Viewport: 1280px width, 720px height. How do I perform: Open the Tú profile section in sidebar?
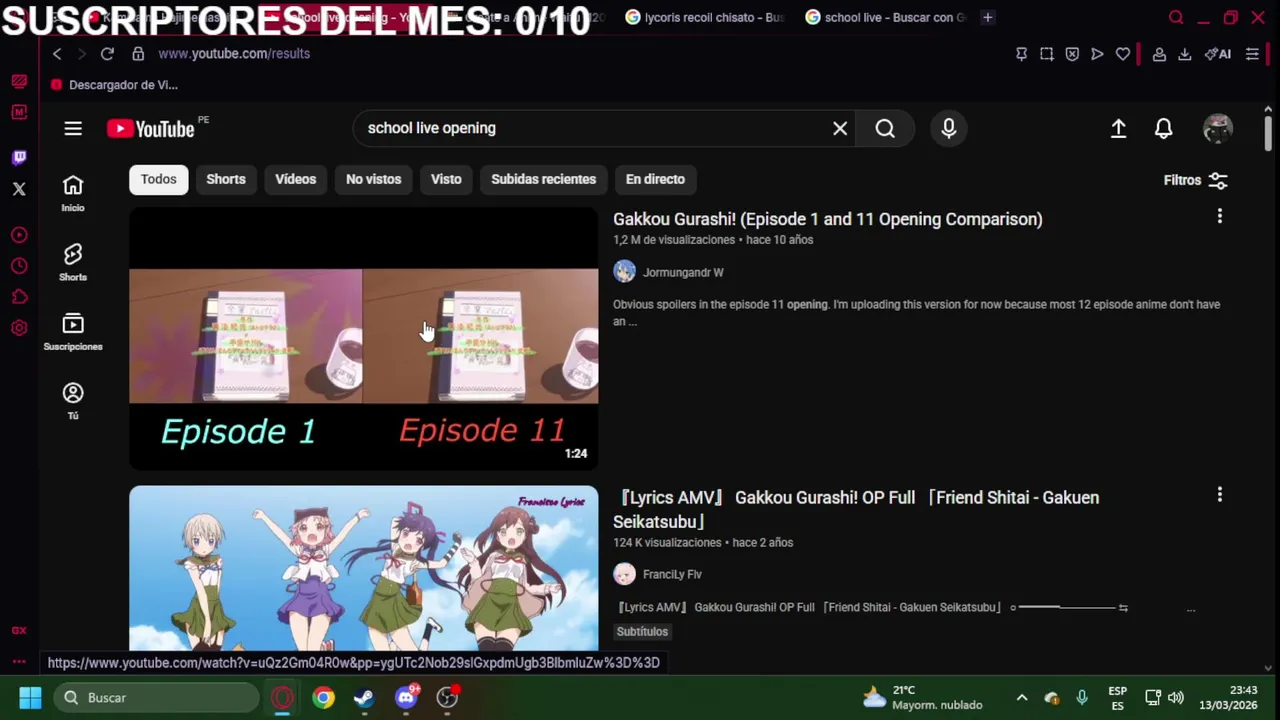pyautogui.click(x=73, y=400)
